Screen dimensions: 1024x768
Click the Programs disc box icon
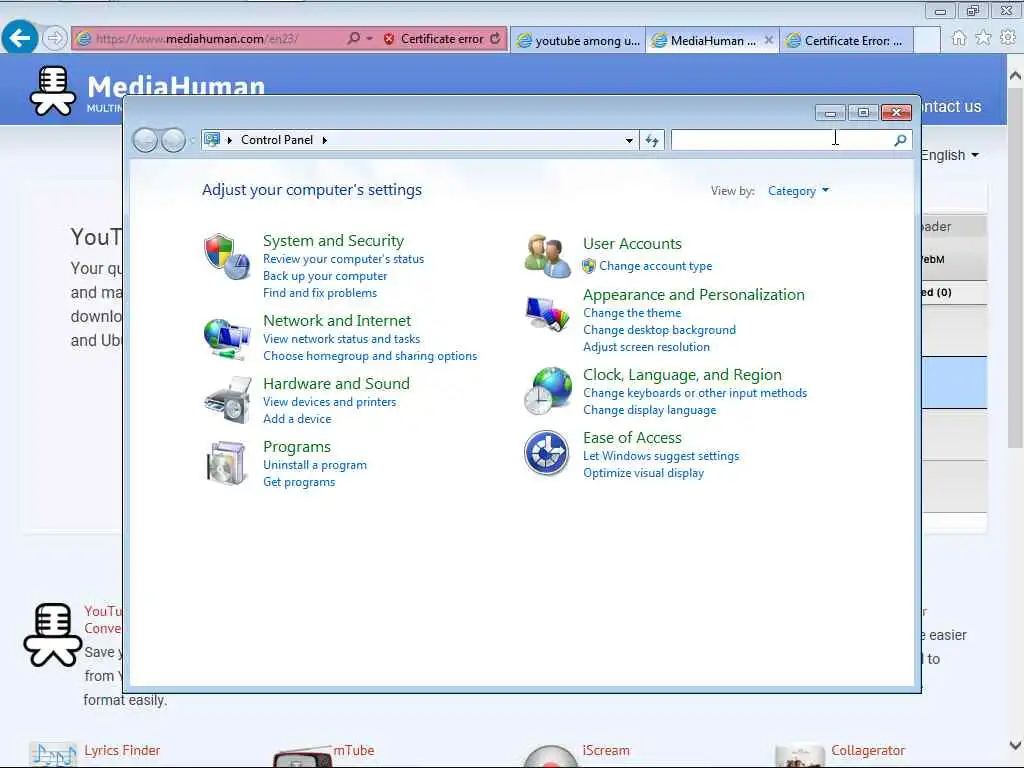227,463
